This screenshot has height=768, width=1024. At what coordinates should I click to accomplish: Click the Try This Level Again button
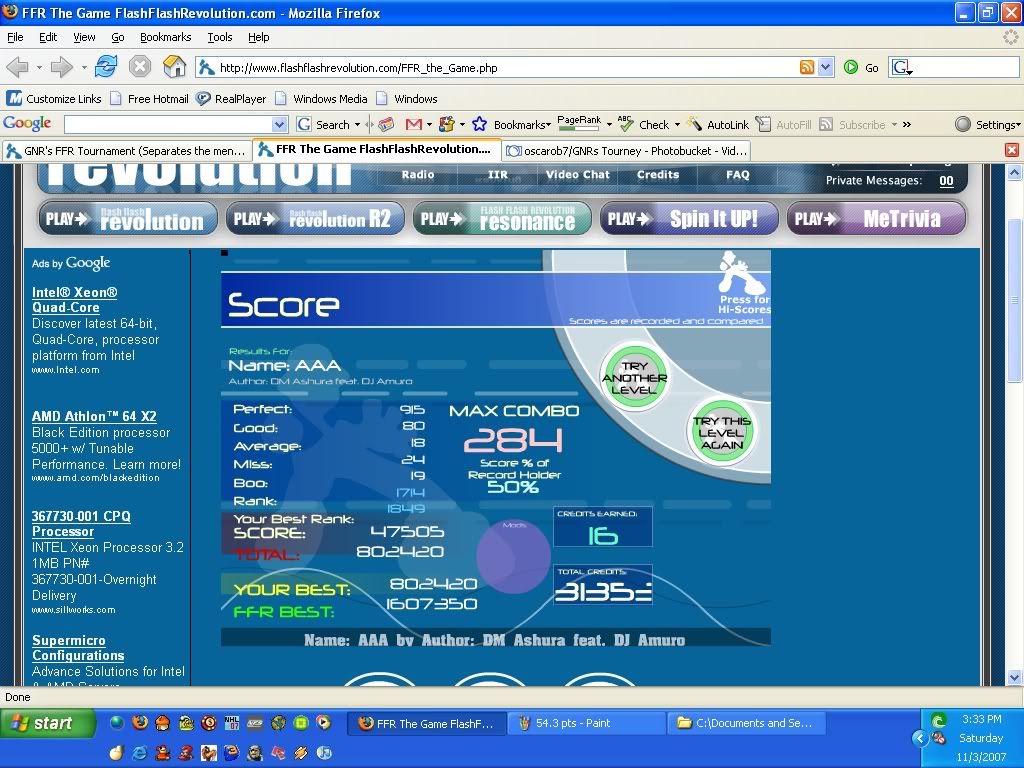pyautogui.click(x=721, y=434)
